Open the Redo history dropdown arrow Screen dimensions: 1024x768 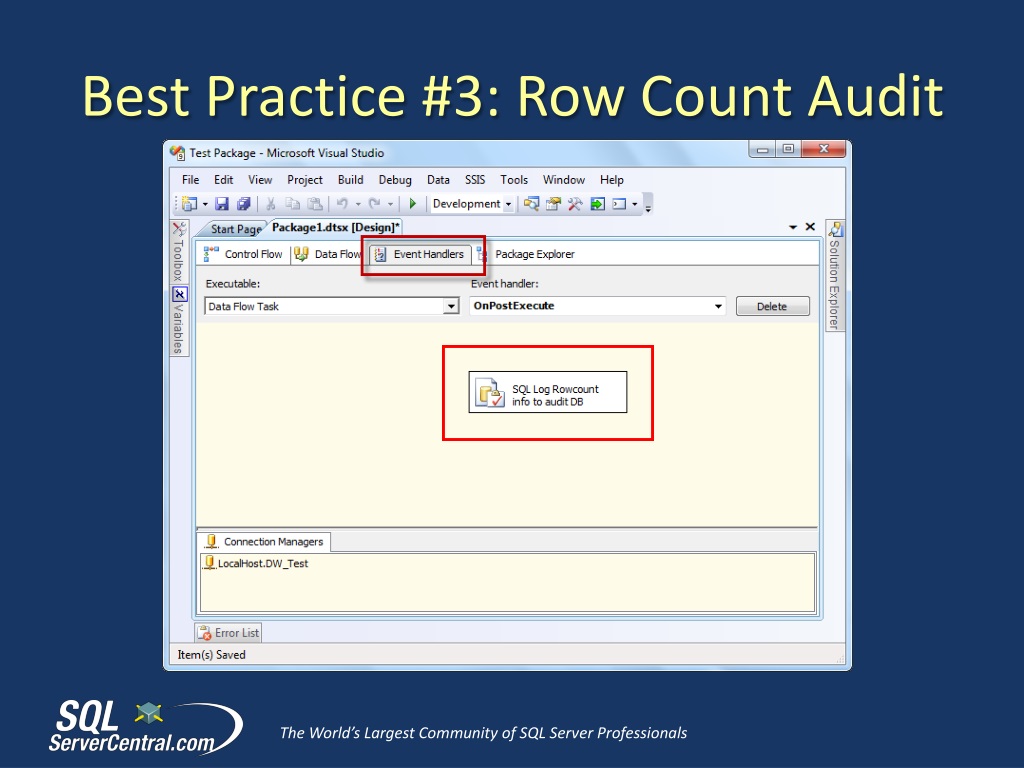click(x=391, y=204)
